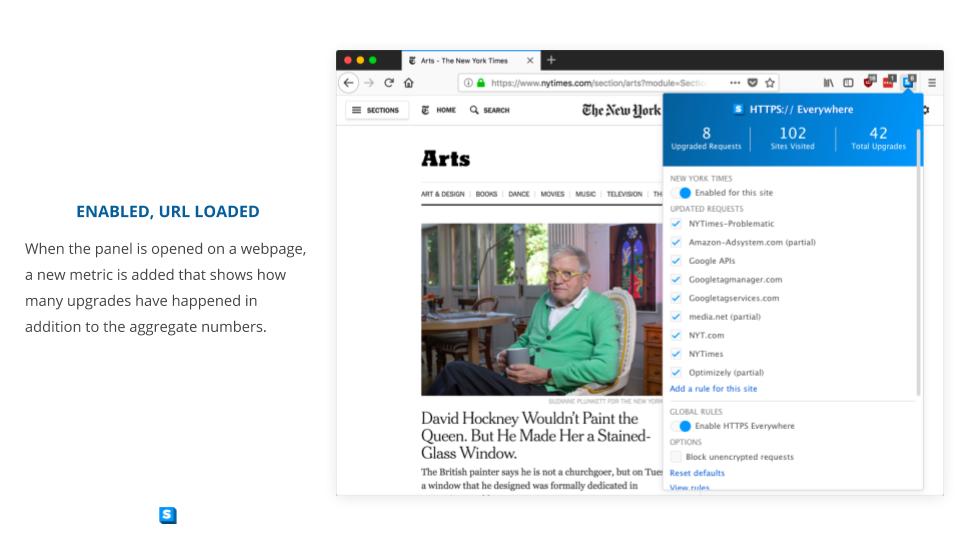Click the NYT settings gear icon
This screenshot has height=540, width=960.
(926, 110)
